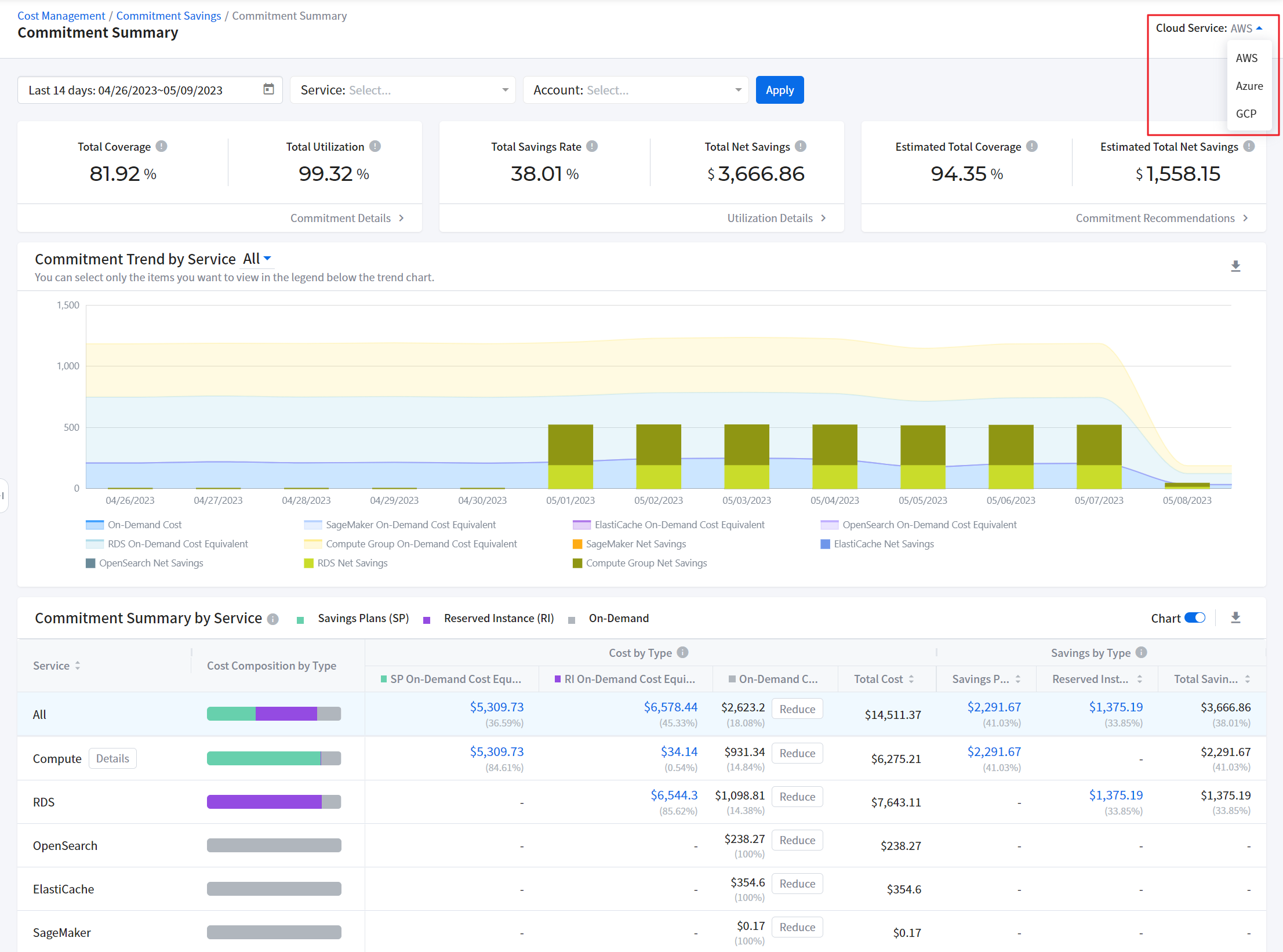Hide On-Demand Cost series in legend
The width and height of the screenshot is (1283, 952).
tap(144, 525)
